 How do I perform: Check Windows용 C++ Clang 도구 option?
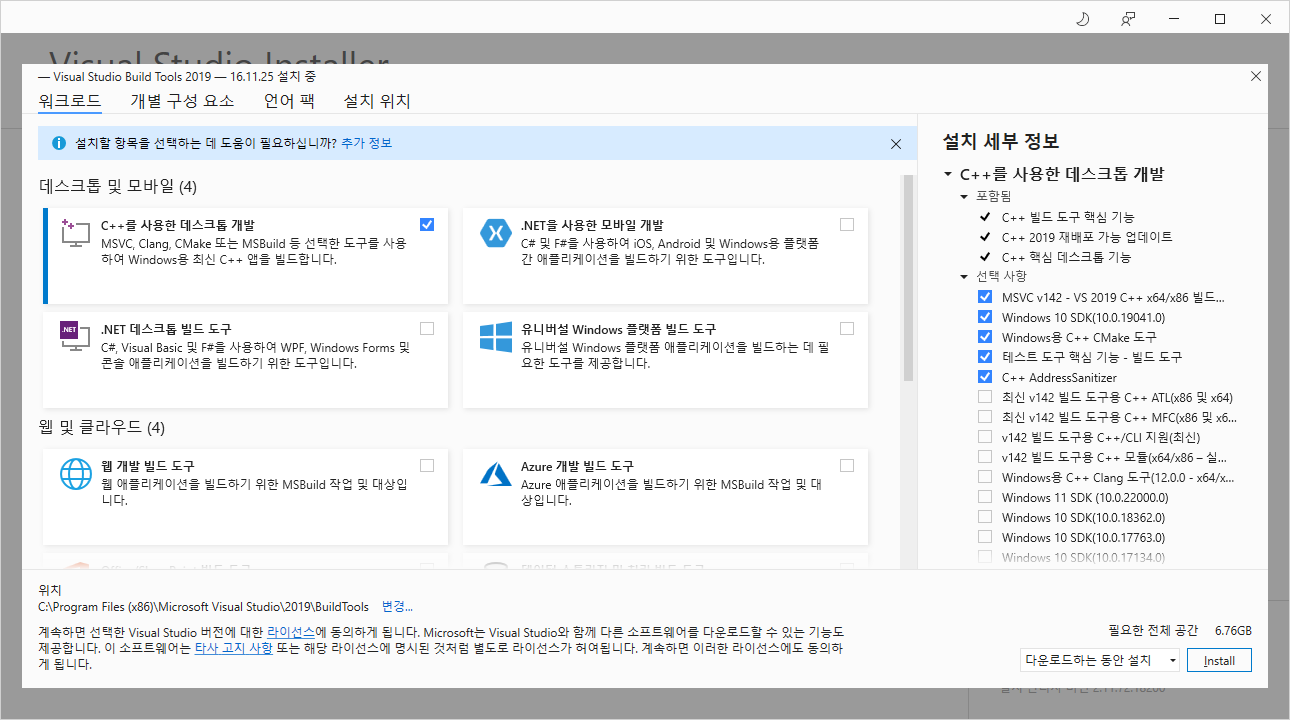[985, 477]
